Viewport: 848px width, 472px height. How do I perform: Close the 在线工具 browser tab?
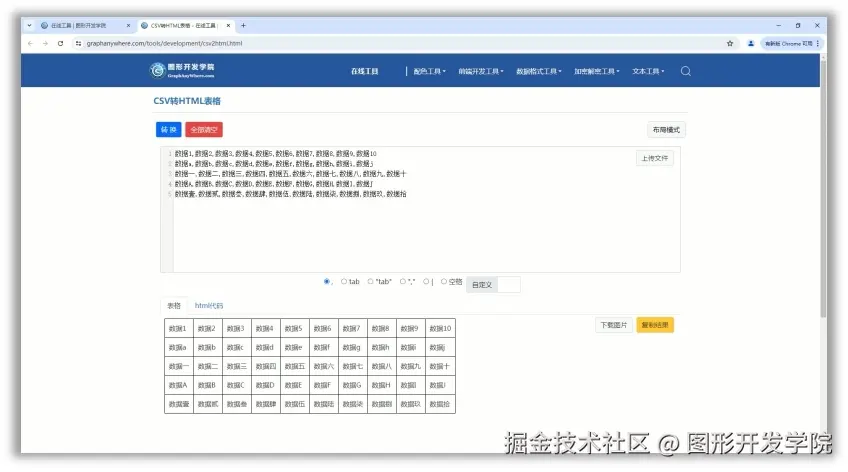pos(128,25)
